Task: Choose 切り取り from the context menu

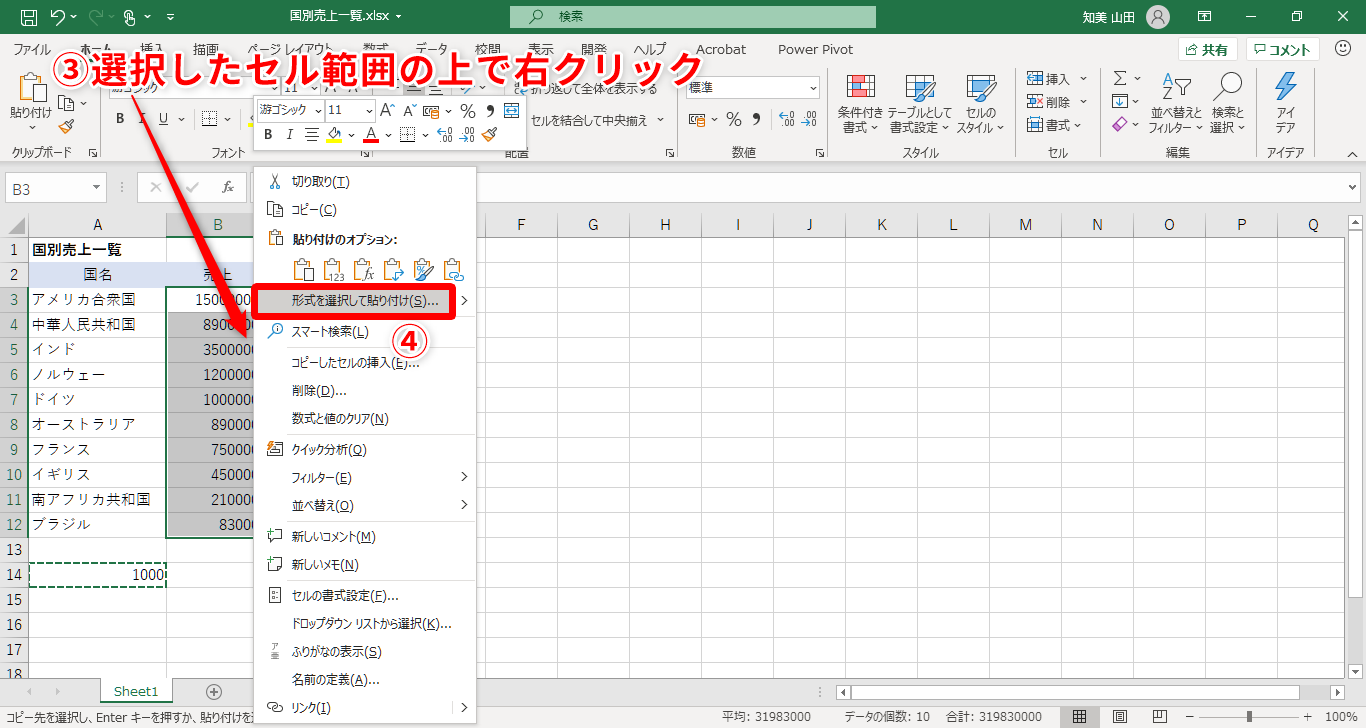Action: (x=365, y=182)
